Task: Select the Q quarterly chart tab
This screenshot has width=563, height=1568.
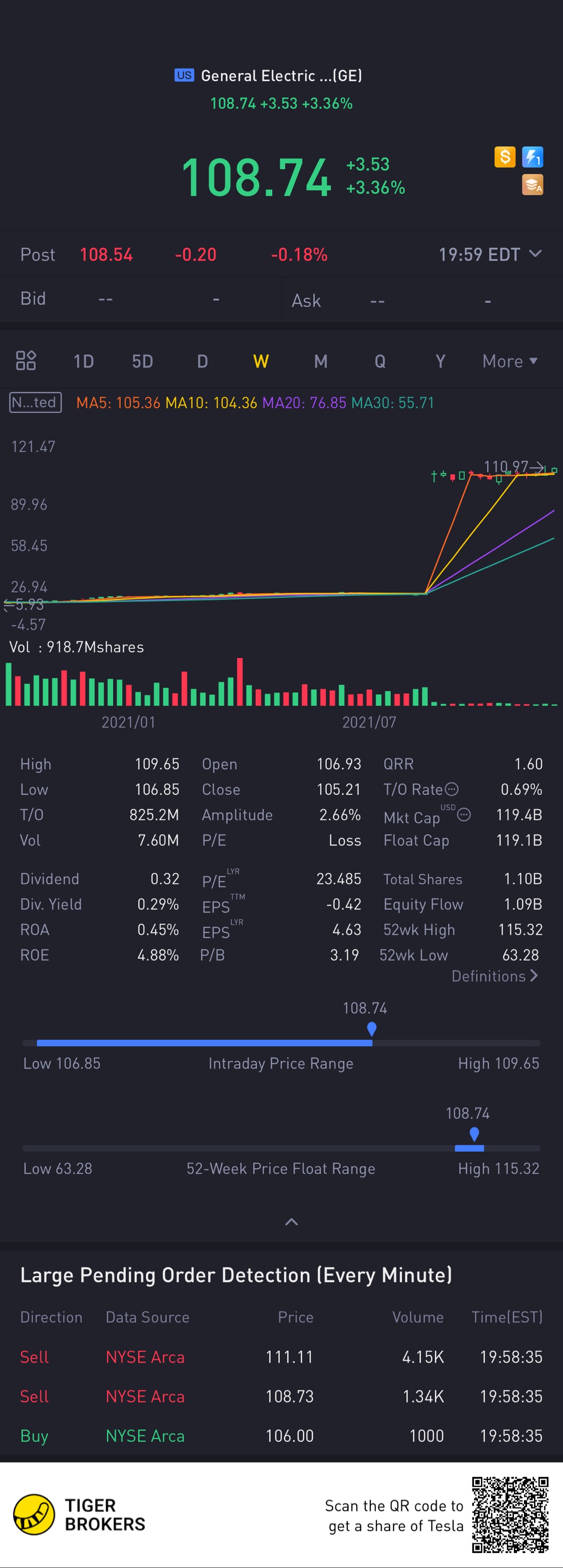Action: (x=380, y=361)
